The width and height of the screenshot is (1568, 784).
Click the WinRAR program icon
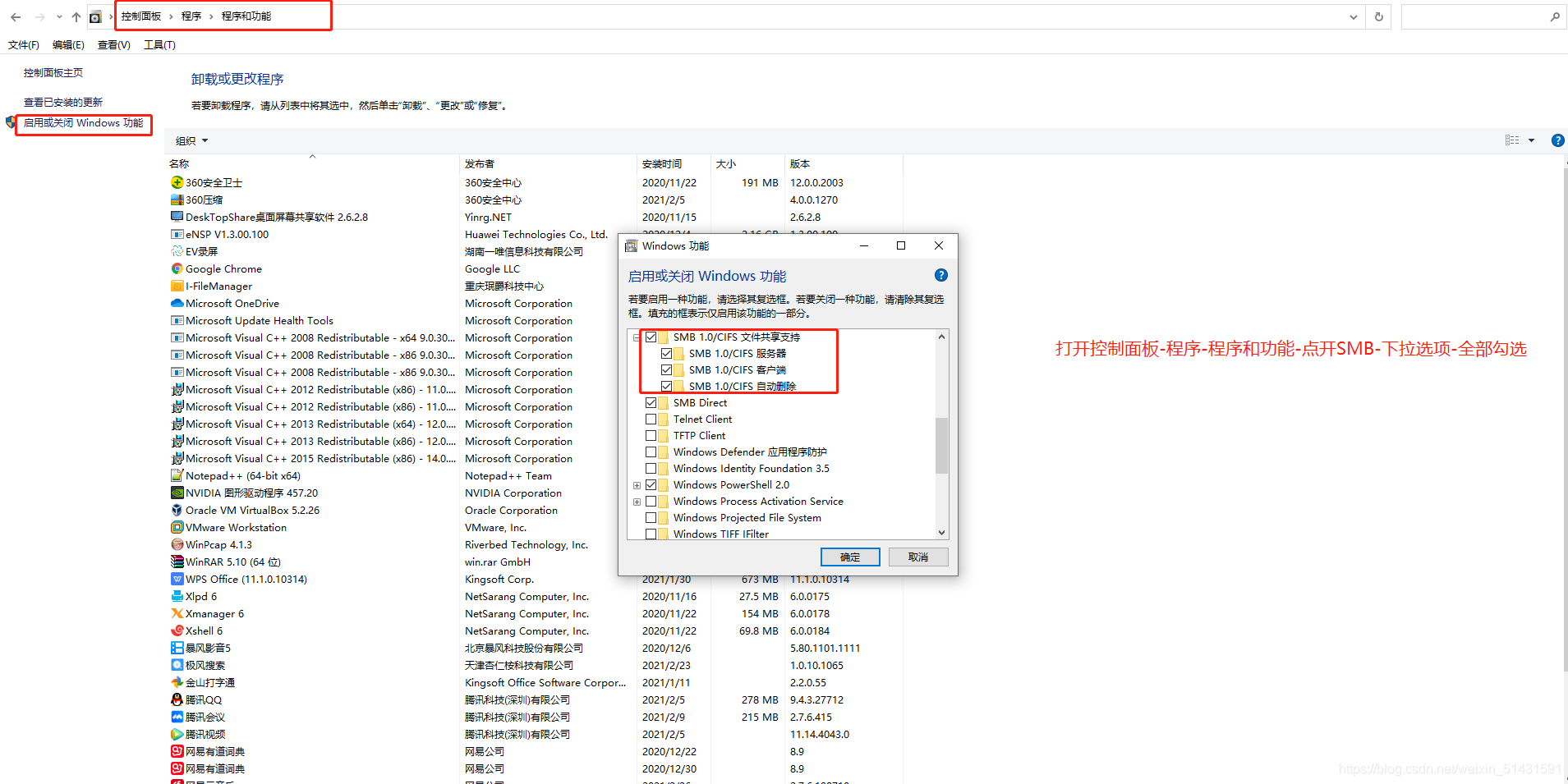point(177,562)
